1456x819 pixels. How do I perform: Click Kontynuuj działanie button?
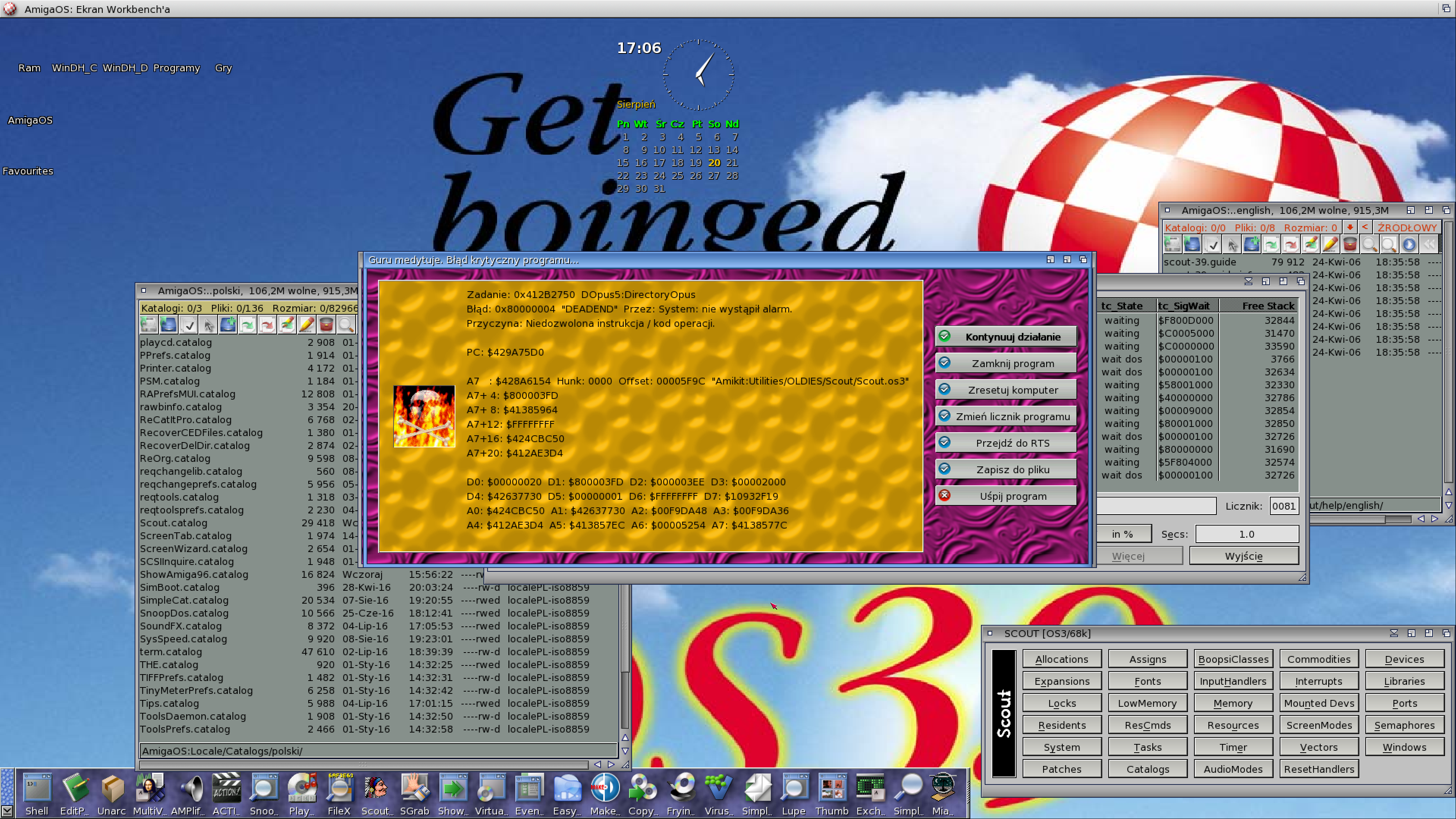pos(1006,337)
